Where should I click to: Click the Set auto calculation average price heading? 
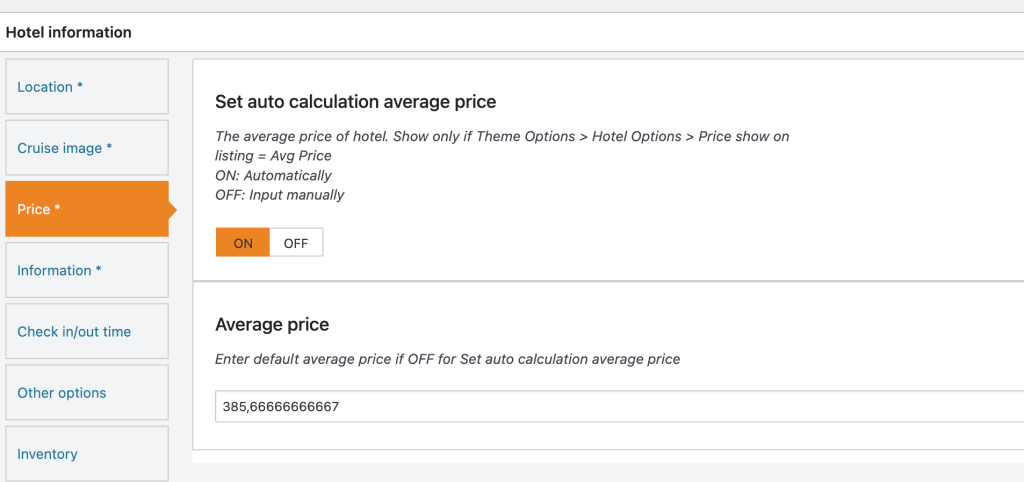(x=355, y=102)
